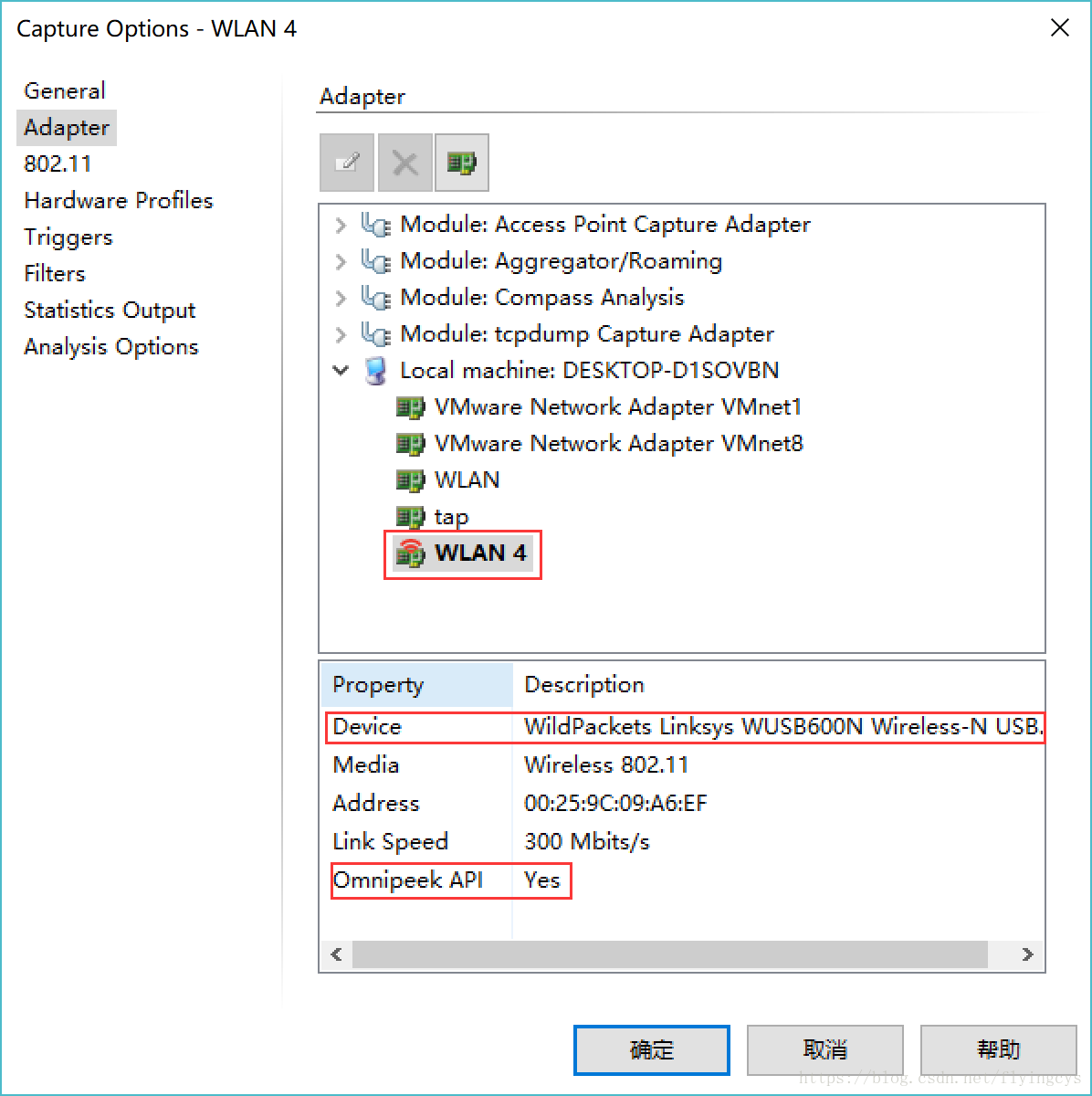Close the Capture Options dialog

point(1060,28)
